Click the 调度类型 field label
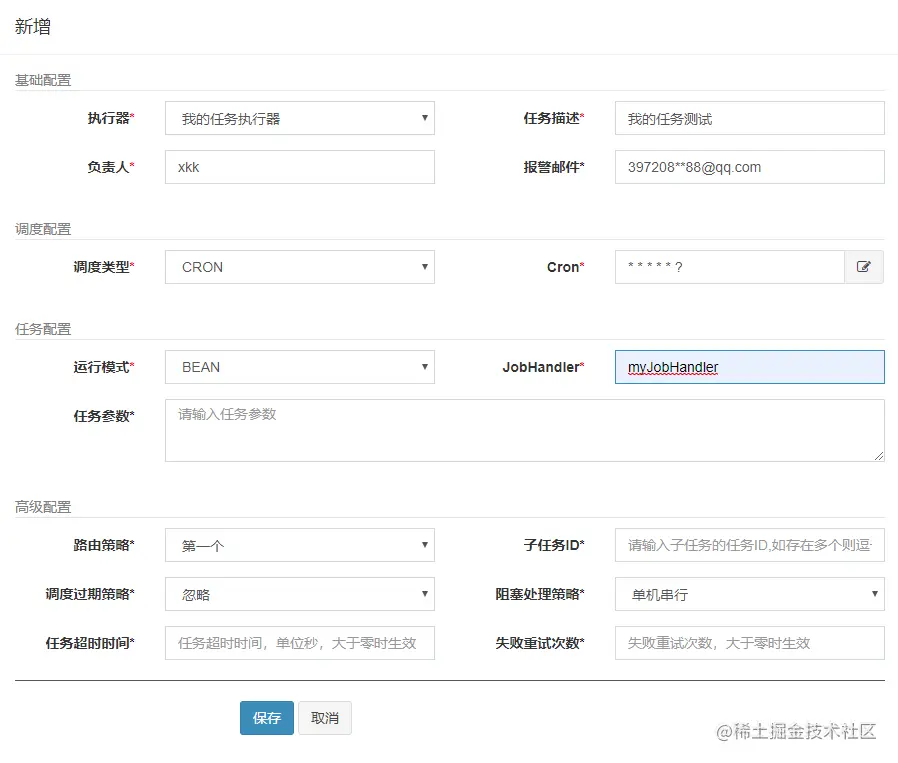This screenshot has width=898, height=763. coord(104,267)
